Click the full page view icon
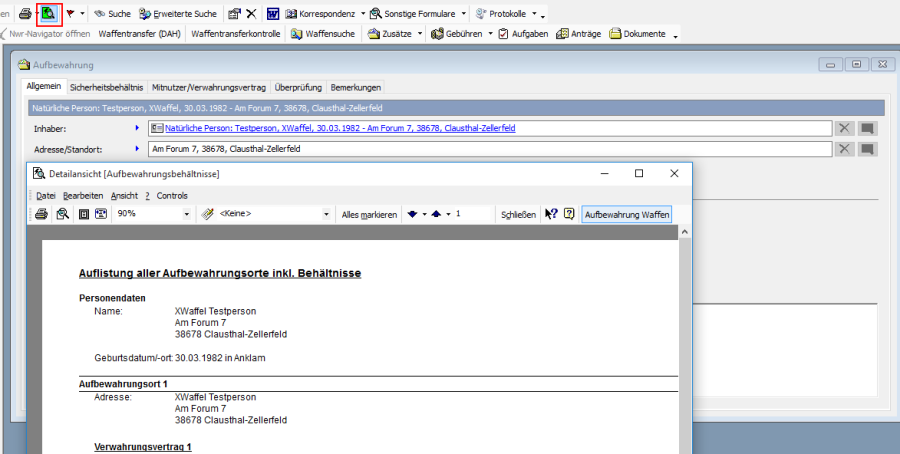900x454 pixels. point(84,214)
